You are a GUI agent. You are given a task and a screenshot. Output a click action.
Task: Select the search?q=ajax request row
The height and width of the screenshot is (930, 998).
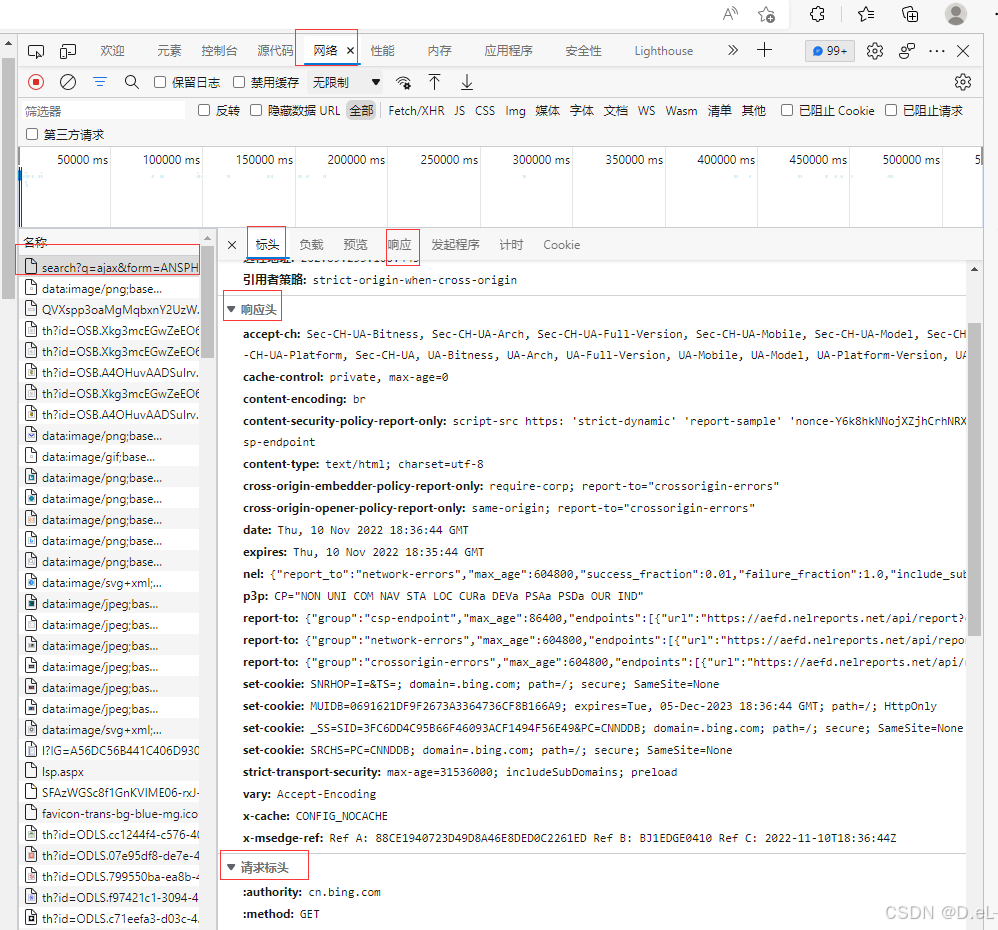109,268
